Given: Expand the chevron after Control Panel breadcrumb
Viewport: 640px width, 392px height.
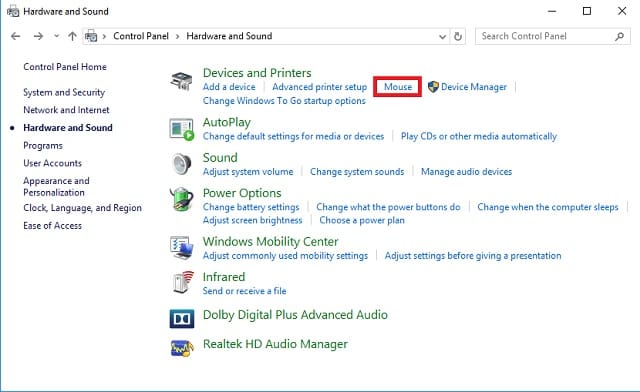Looking at the screenshot, I should [178, 36].
